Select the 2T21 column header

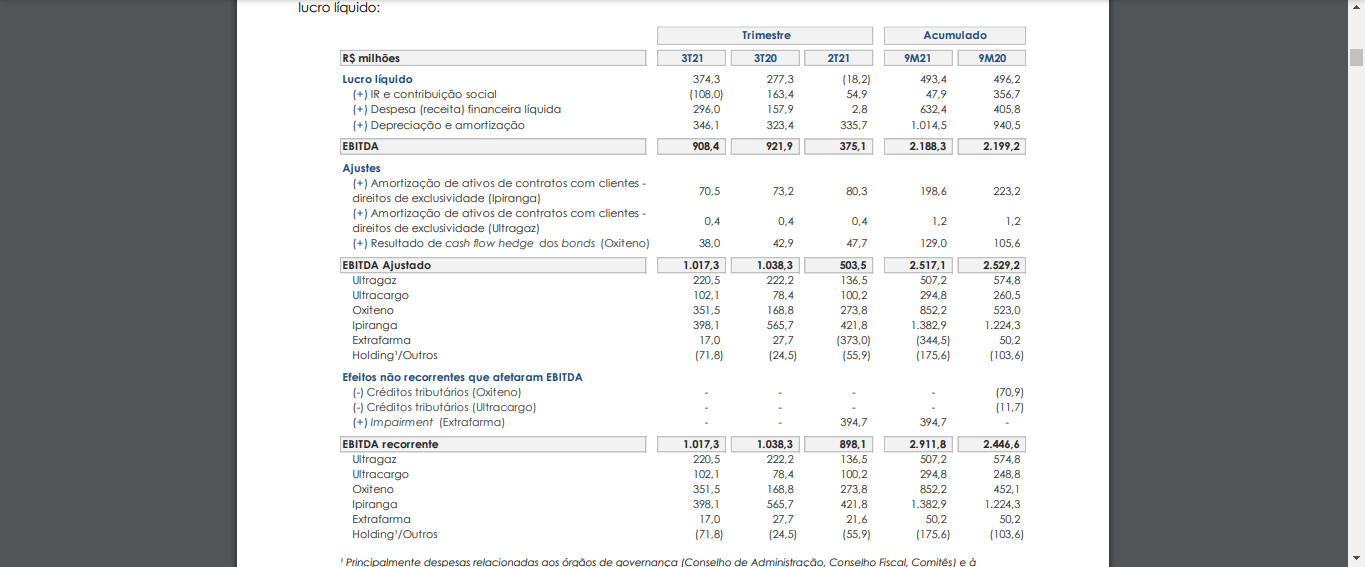point(838,58)
